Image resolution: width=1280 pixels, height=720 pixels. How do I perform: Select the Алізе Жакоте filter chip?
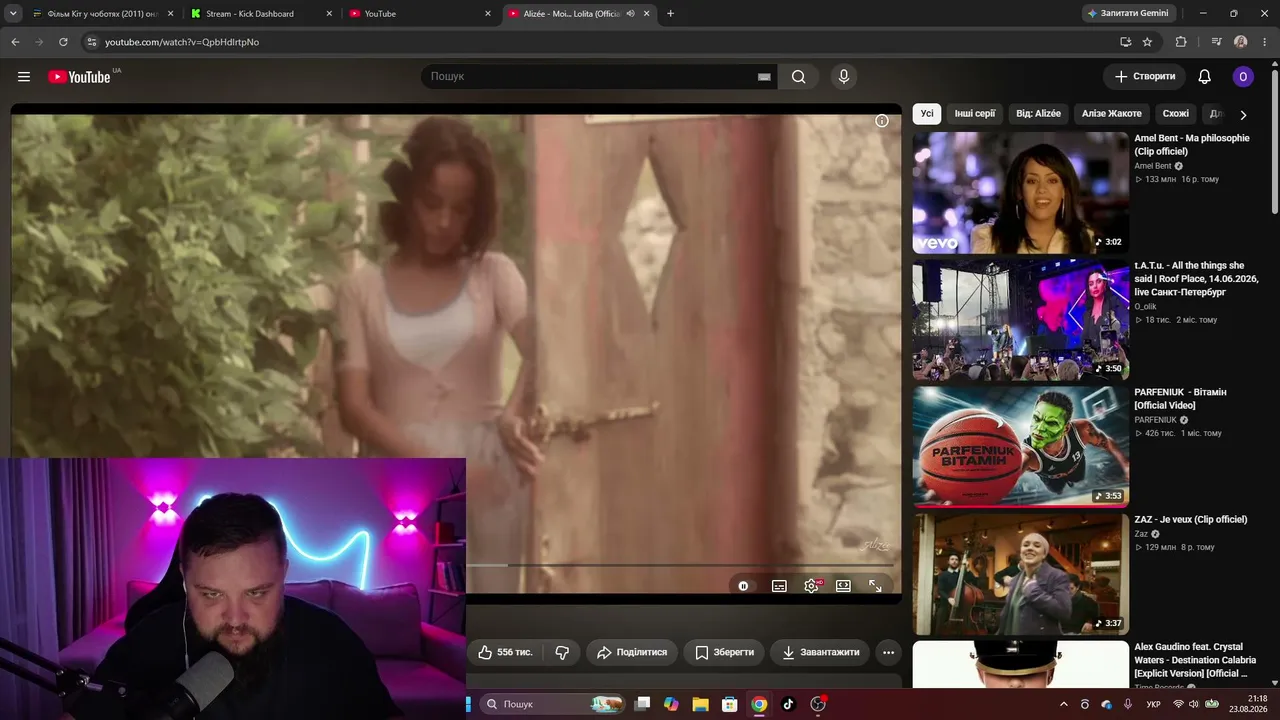coord(1112,114)
